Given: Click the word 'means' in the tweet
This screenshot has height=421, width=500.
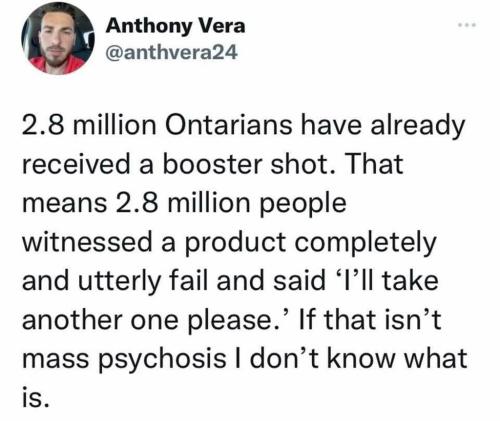Looking at the screenshot, I should click(x=65, y=203).
